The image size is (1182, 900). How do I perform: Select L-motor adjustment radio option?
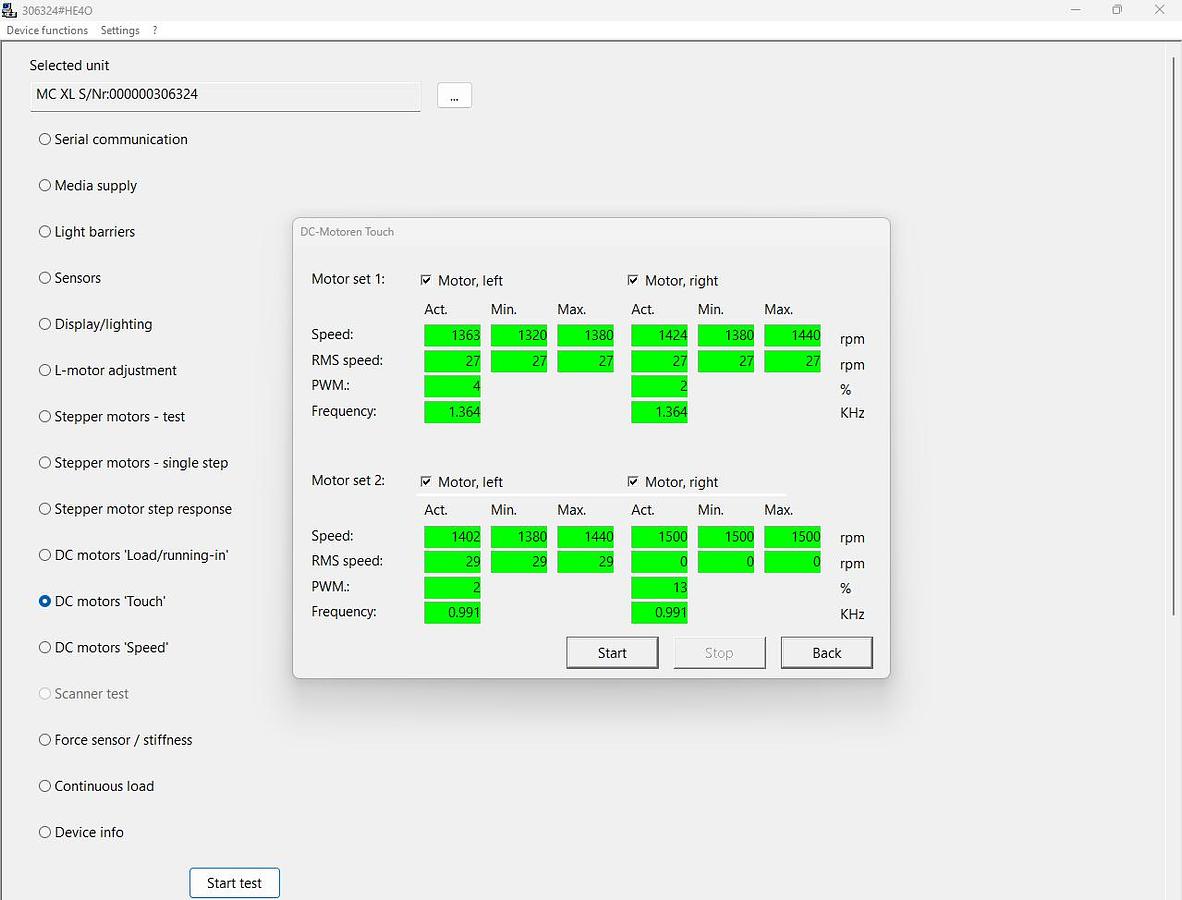point(108,370)
